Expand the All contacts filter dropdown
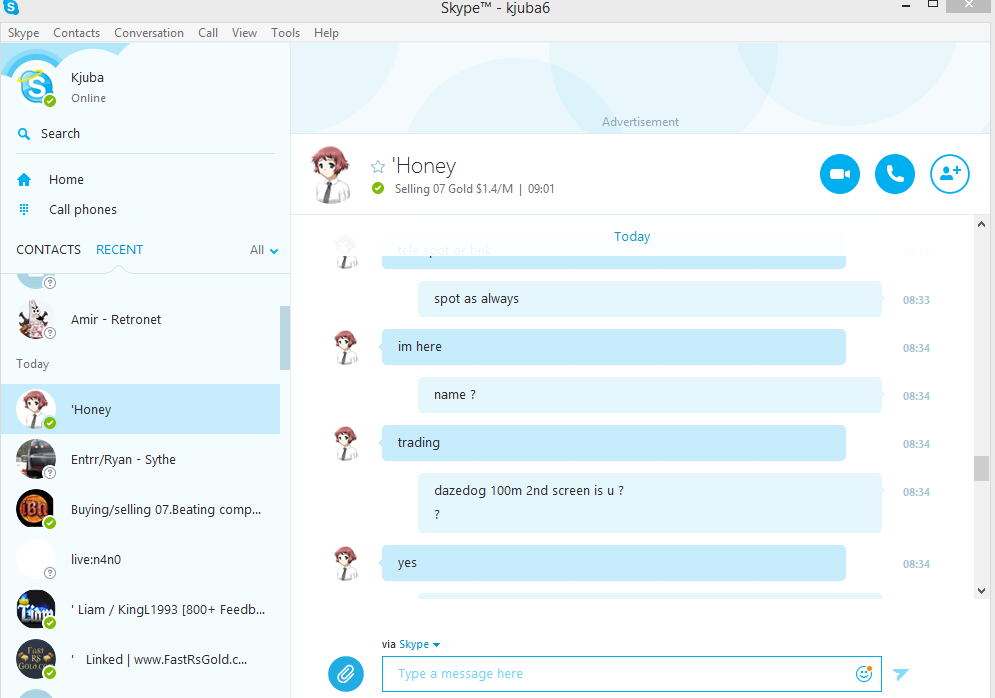Screen dimensions: 995x698 click(264, 250)
